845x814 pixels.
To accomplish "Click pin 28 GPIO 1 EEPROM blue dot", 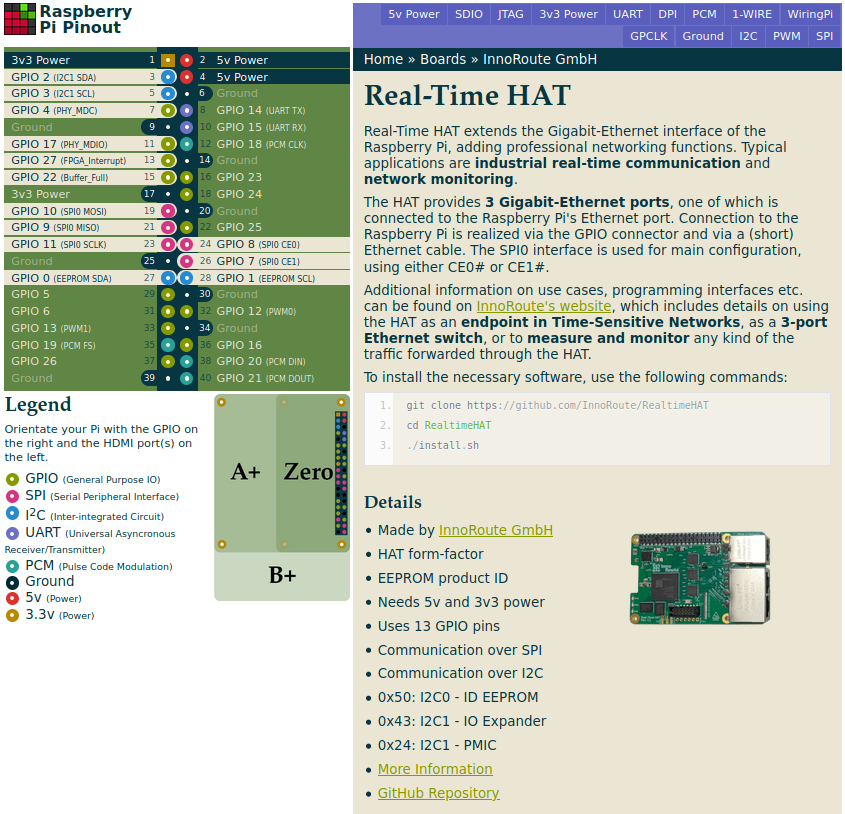I will [x=186, y=278].
